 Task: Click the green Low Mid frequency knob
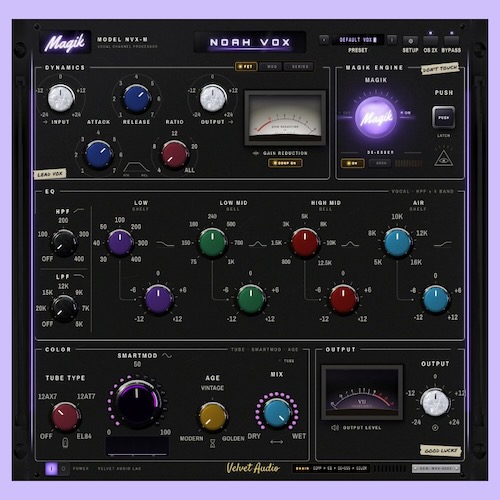coord(212,242)
